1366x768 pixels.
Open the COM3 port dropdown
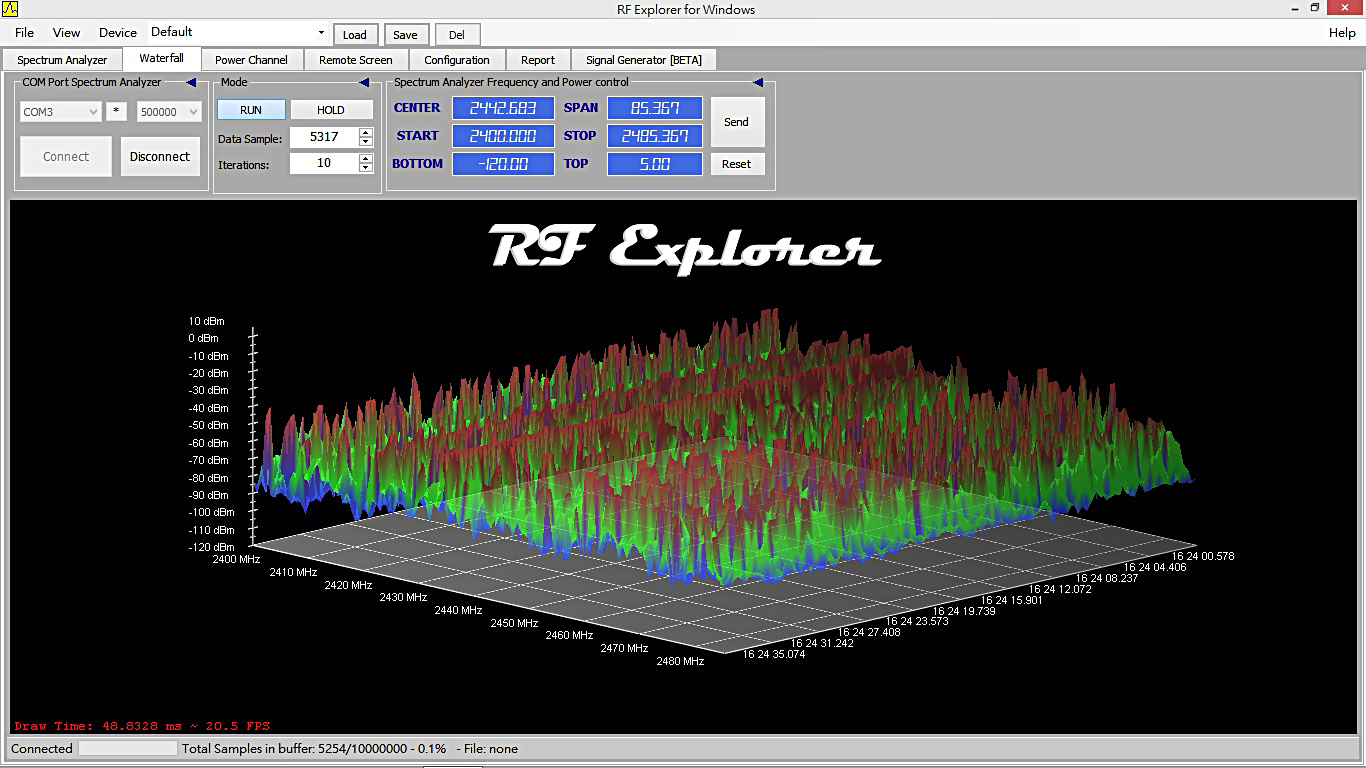pyautogui.click(x=60, y=112)
